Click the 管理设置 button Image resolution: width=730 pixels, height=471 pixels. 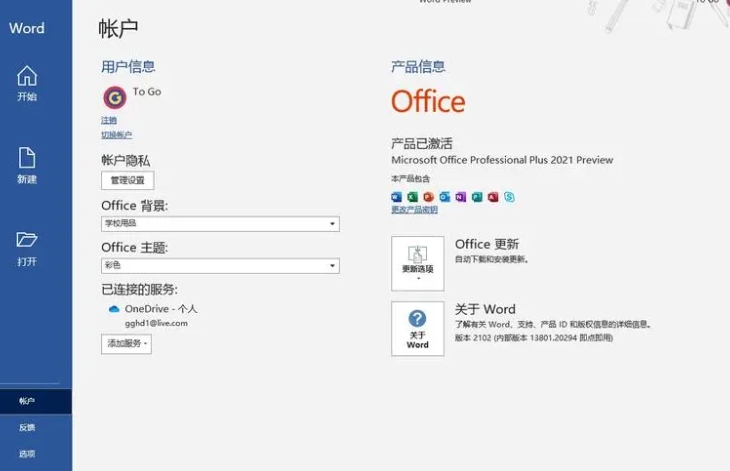click(127, 181)
